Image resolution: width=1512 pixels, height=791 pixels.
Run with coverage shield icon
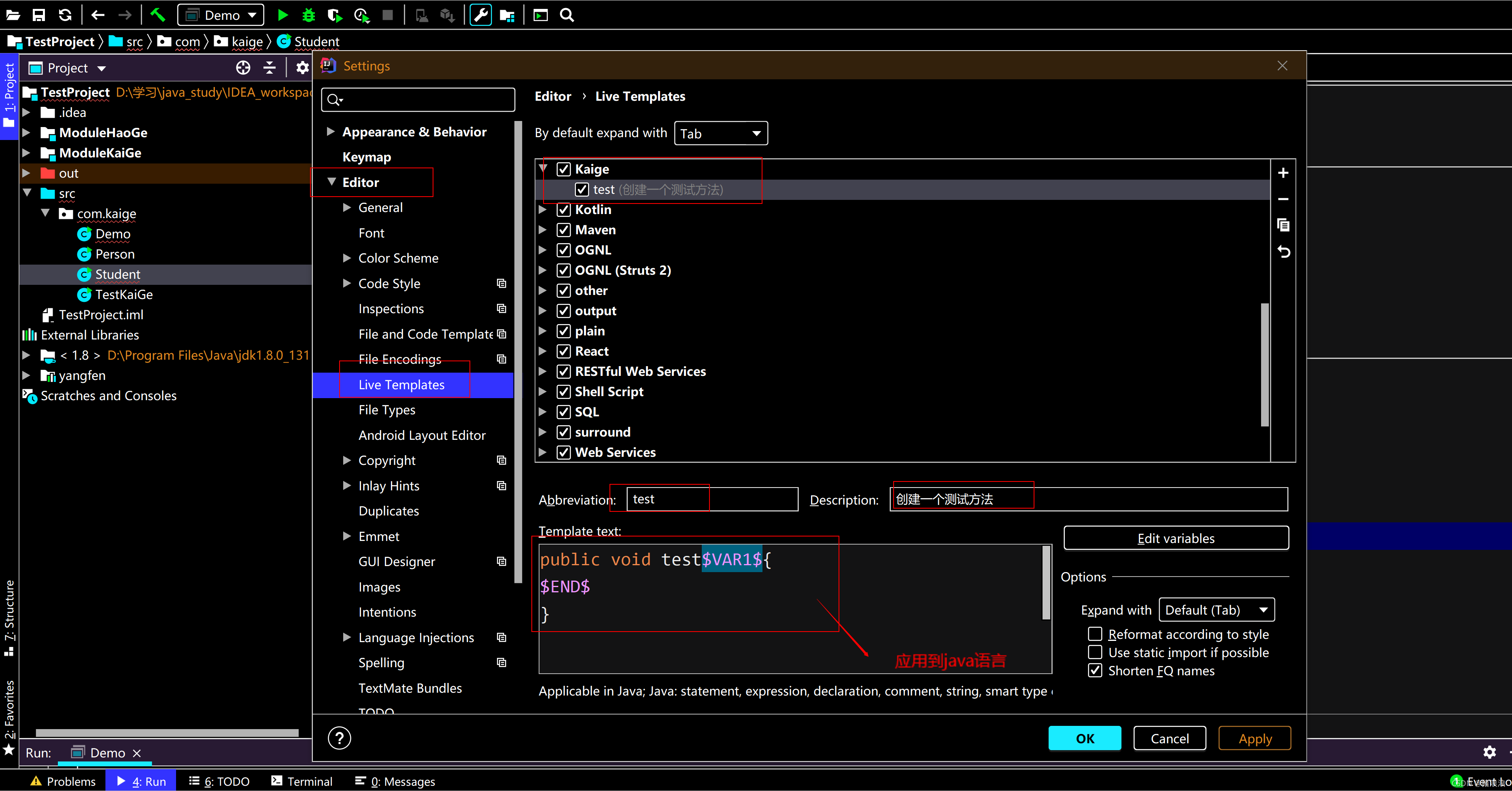(x=335, y=15)
